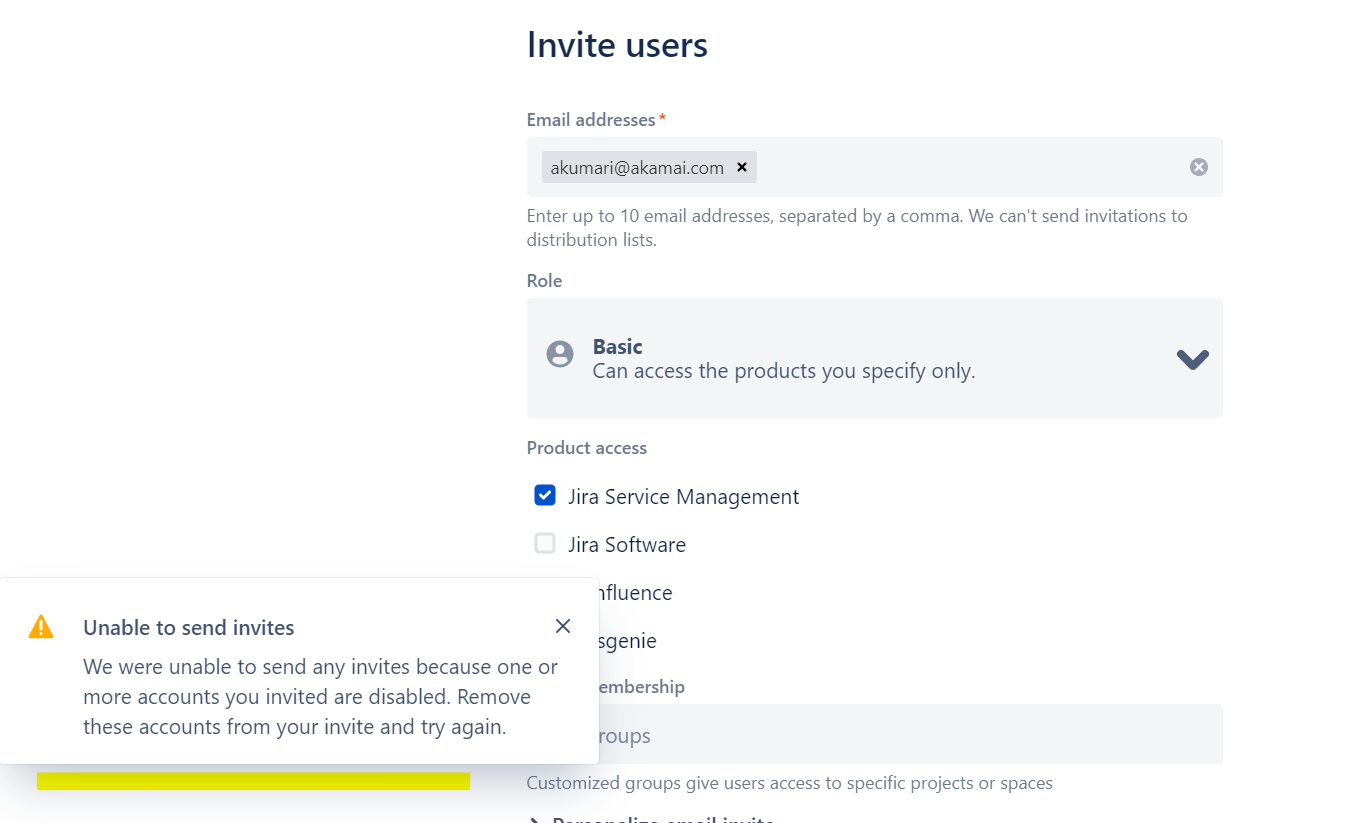
Task: Click the disclosure arrow beside Personalize email invite
Action: (x=533, y=819)
